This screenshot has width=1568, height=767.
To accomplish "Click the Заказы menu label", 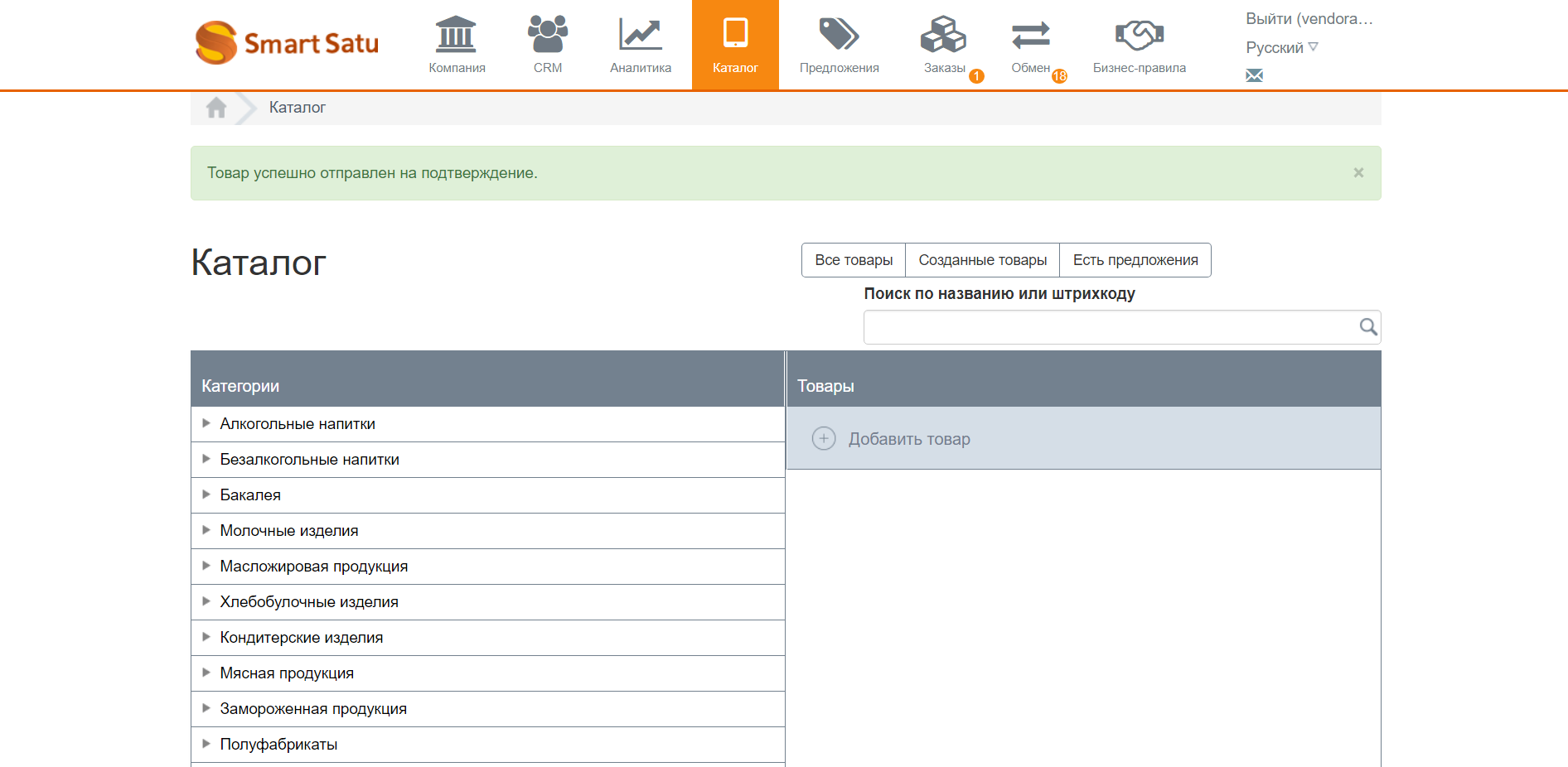I will tap(945, 68).
